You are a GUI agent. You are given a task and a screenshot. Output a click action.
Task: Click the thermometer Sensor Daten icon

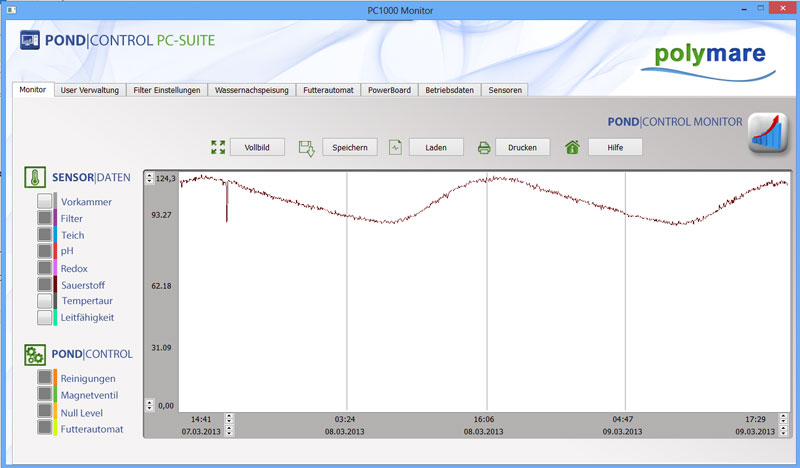37,177
